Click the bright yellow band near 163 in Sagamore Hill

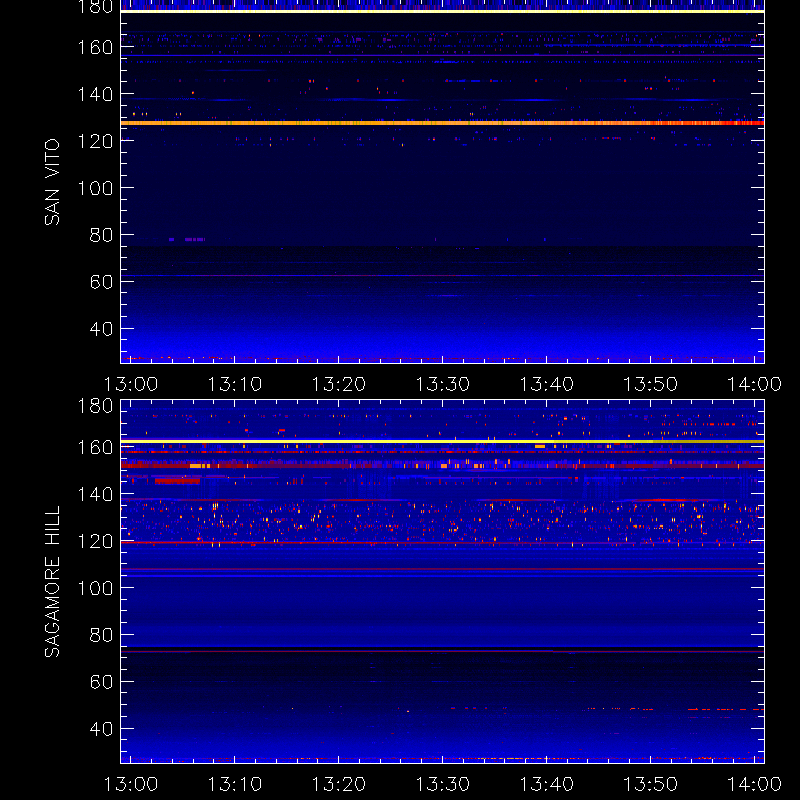tap(442, 441)
